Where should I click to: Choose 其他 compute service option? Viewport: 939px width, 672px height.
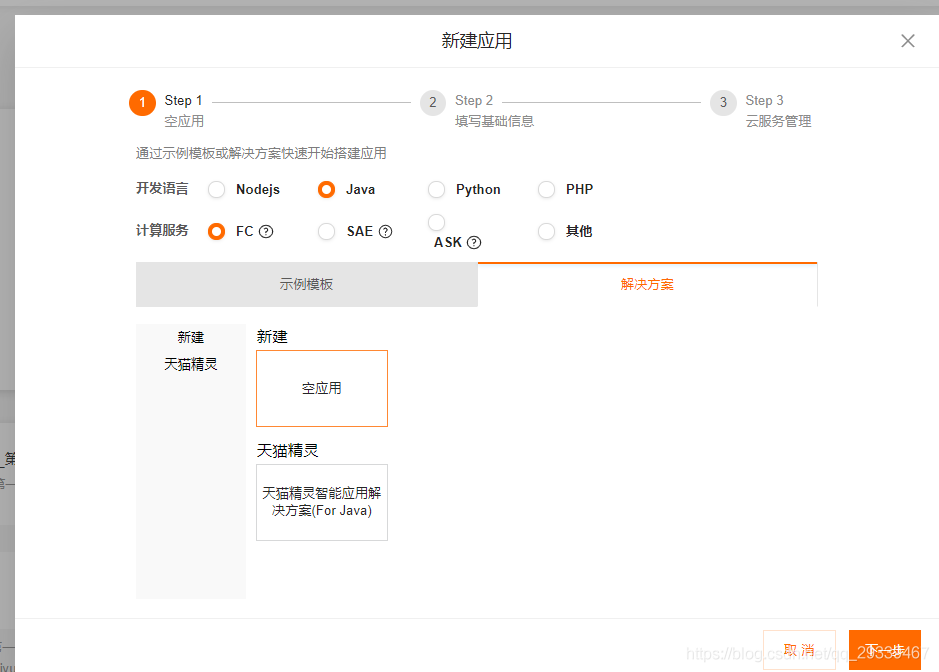tap(546, 232)
